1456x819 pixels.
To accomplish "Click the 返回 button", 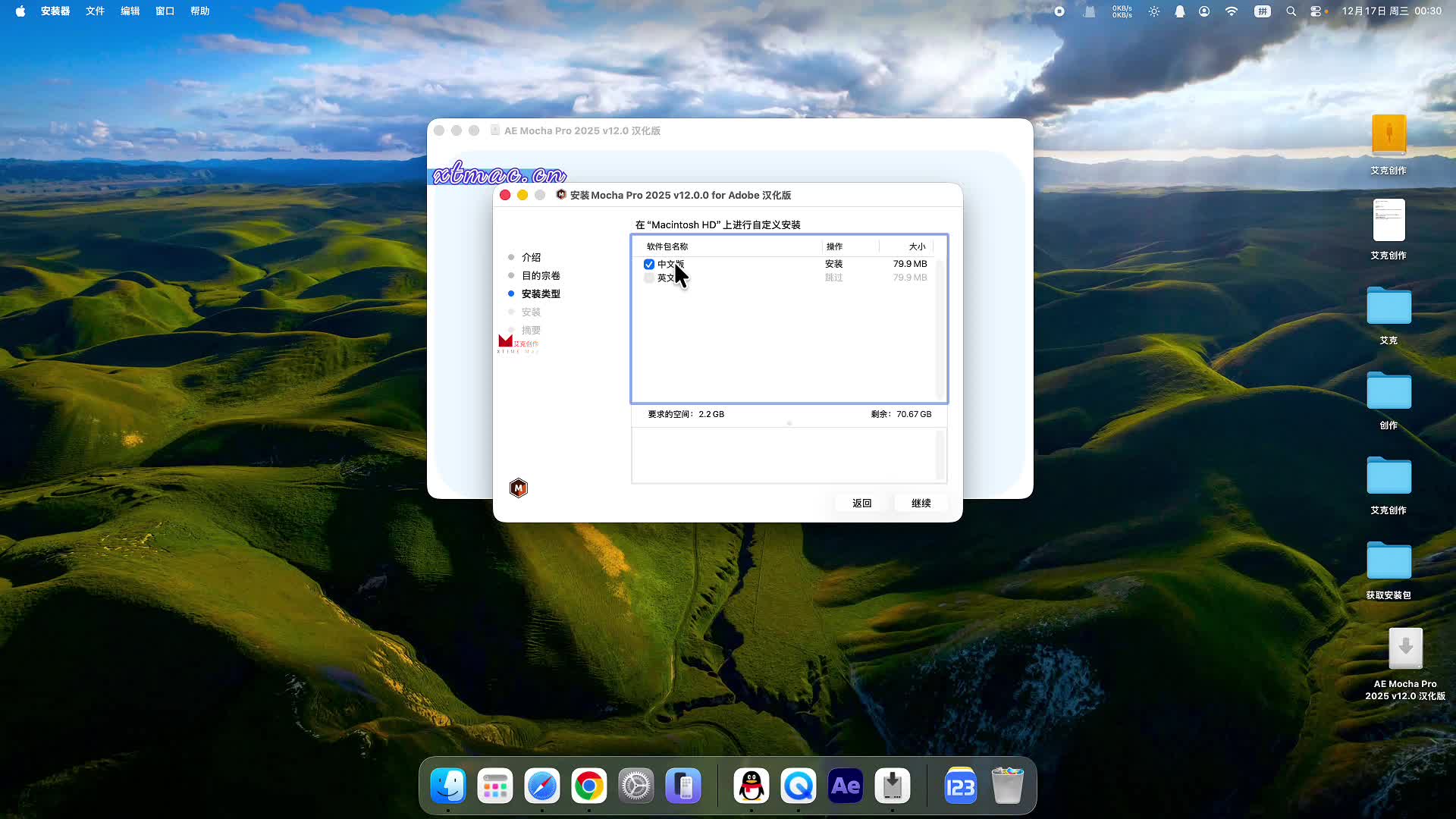I will point(861,503).
